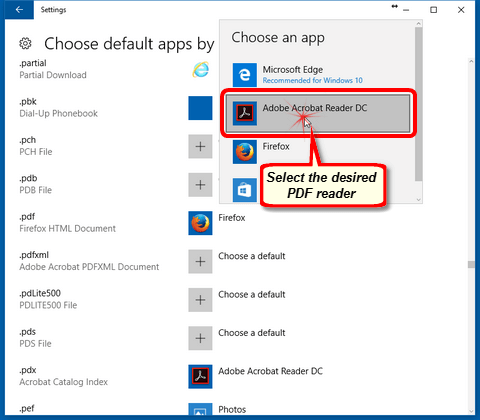The width and height of the screenshot is (480, 420).
Task: Click the main list scroll down arrow
Action: pos(471,411)
